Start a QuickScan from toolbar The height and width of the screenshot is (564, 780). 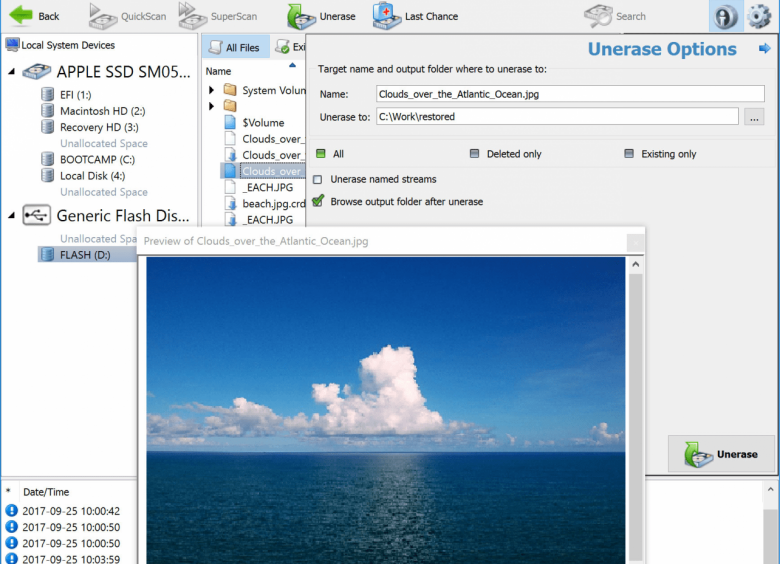104,16
